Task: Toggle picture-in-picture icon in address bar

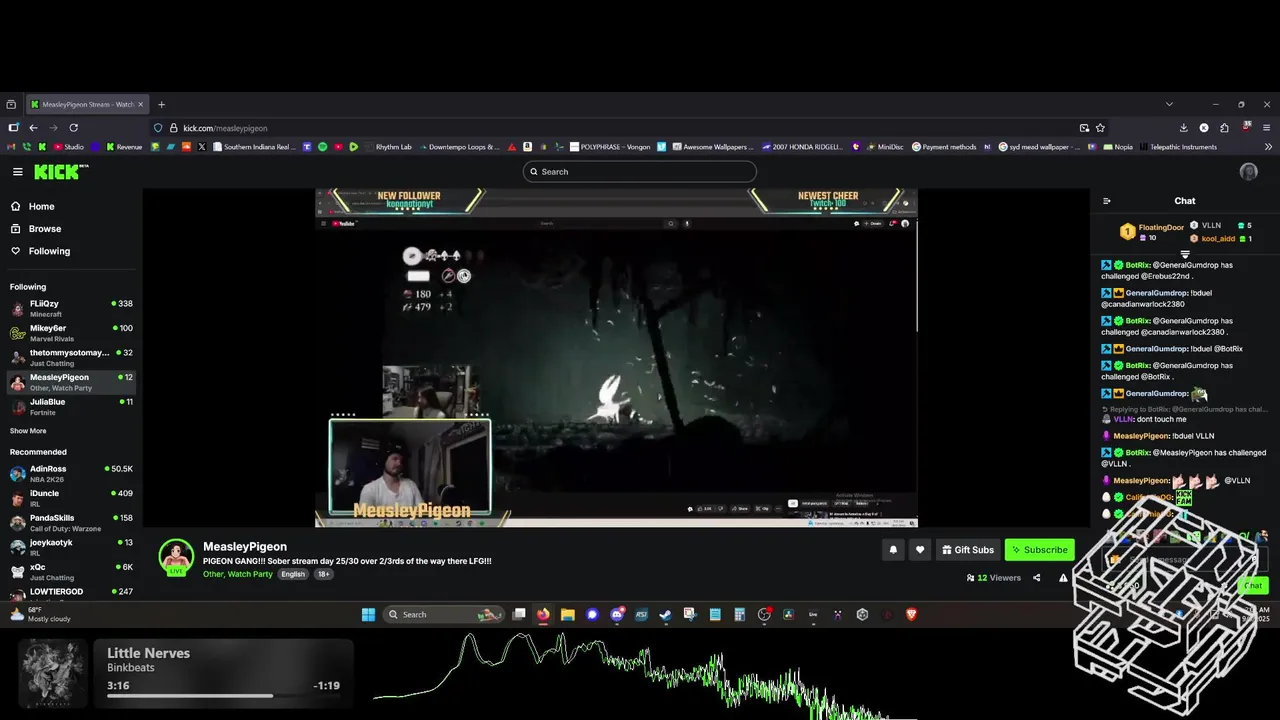Action: click(1084, 128)
